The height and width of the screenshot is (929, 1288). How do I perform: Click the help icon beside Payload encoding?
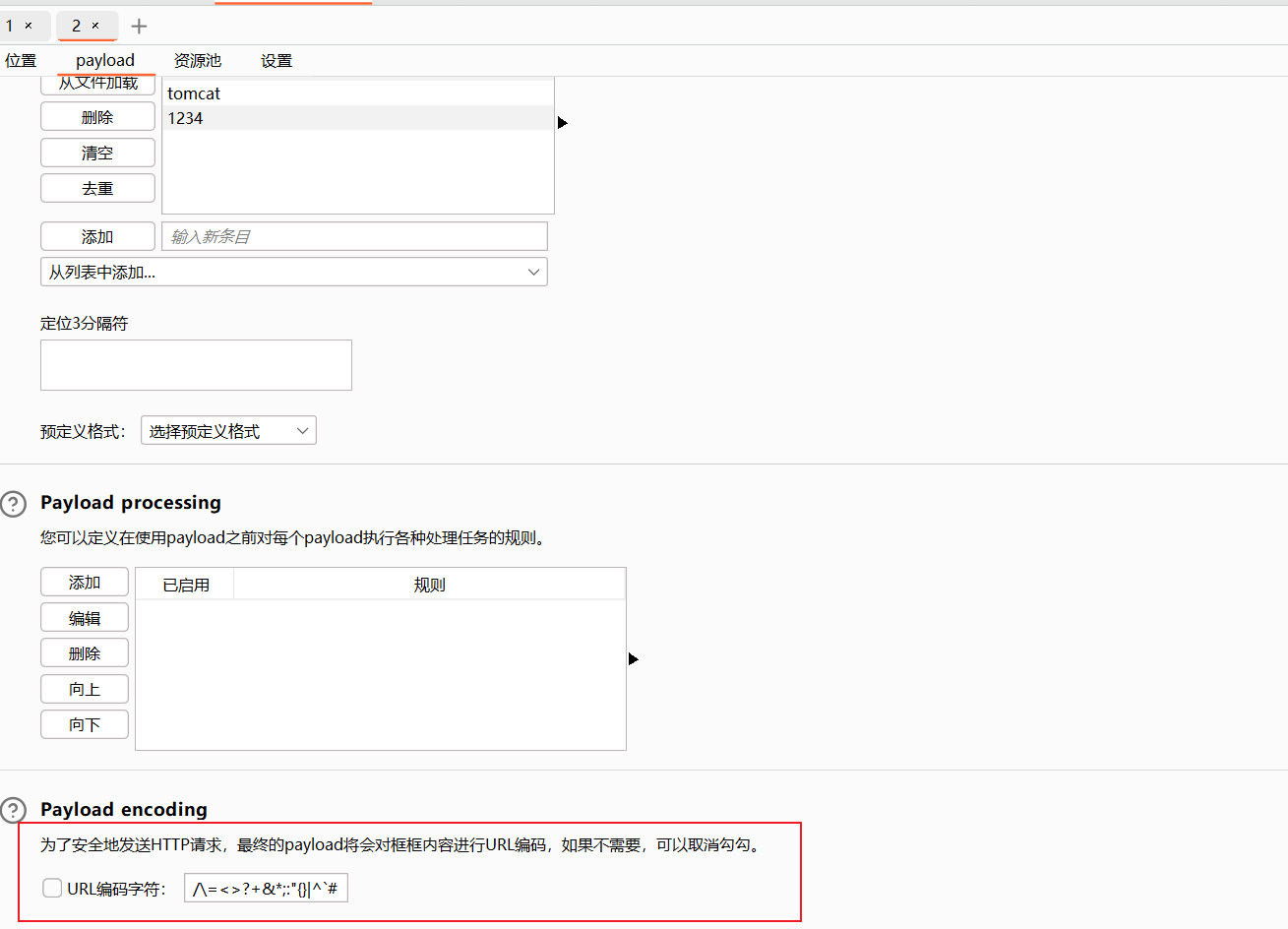tap(14, 811)
